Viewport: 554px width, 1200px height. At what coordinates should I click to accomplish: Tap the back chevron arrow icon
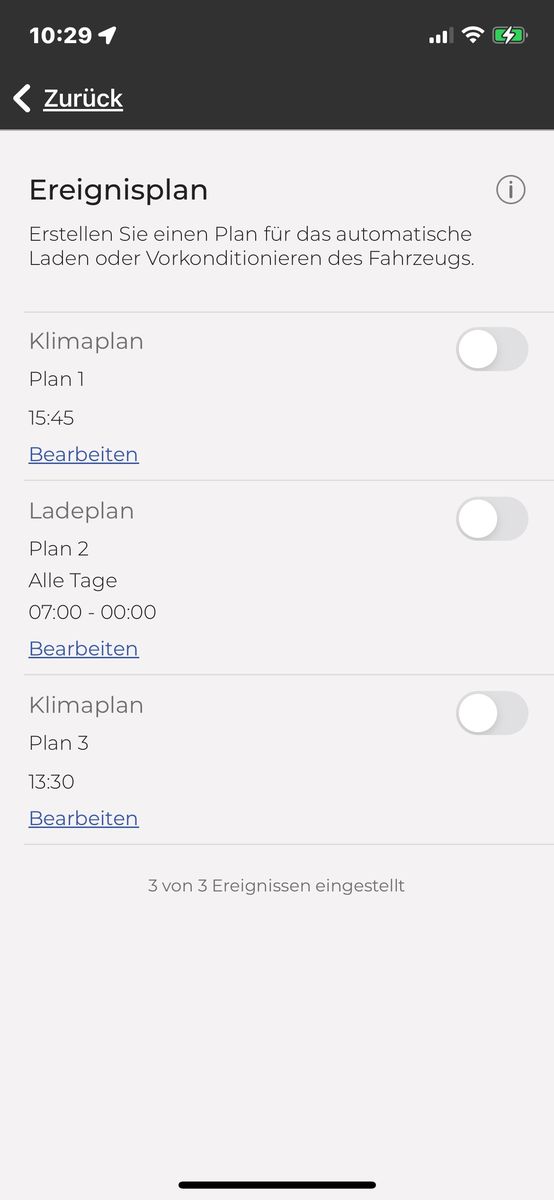click(22, 98)
